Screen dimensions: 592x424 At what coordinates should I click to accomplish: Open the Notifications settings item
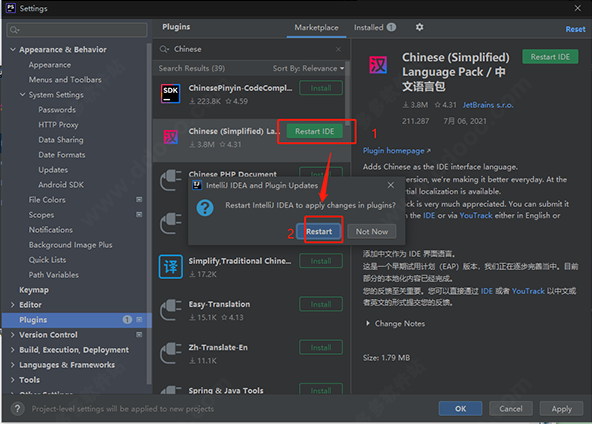51,230
